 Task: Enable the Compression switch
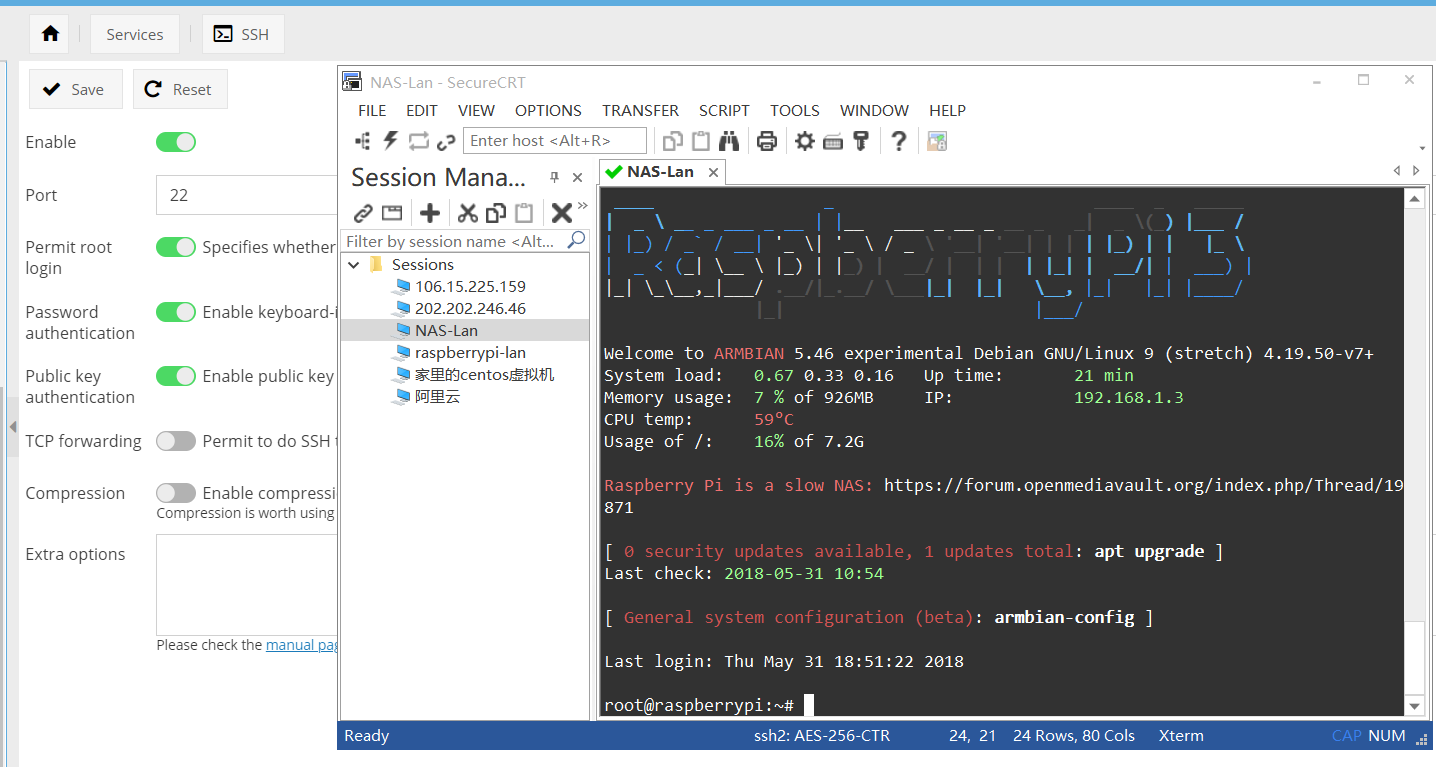point(176,493)
